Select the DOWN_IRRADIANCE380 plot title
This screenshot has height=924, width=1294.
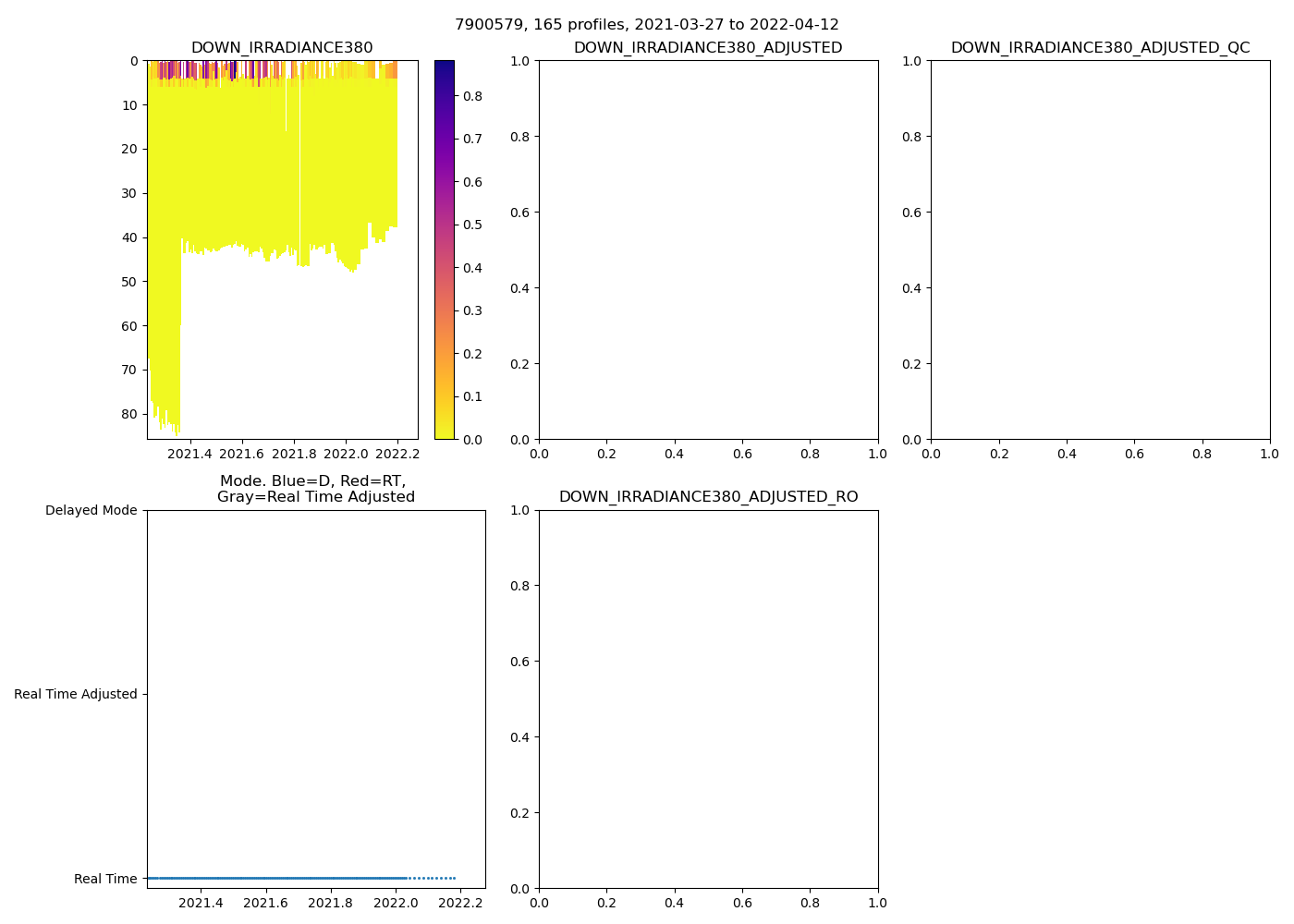tap(282, 48)
